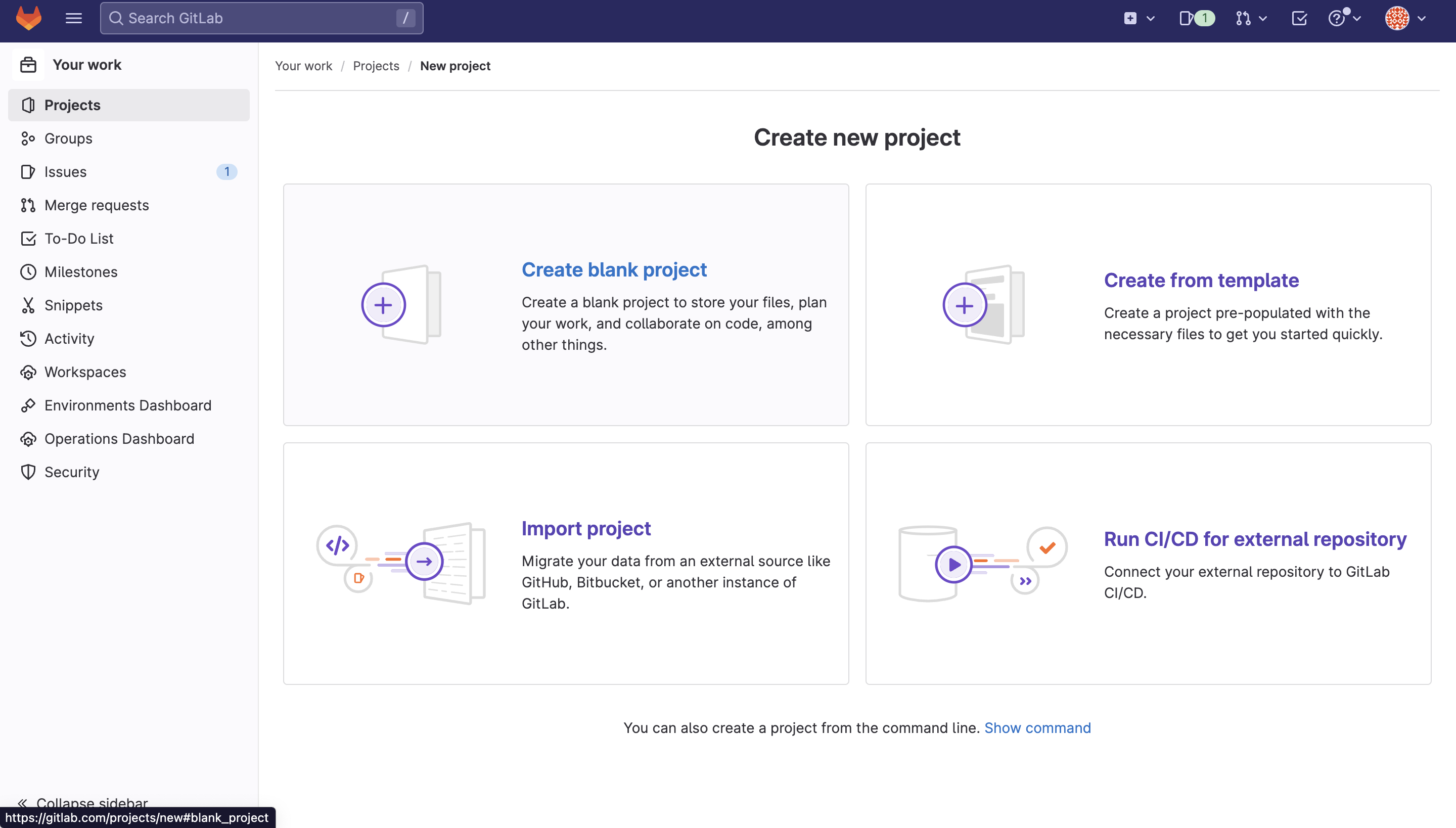Open Merge requests in the sidebar
1456x828 pixels.
click(128, 205)
